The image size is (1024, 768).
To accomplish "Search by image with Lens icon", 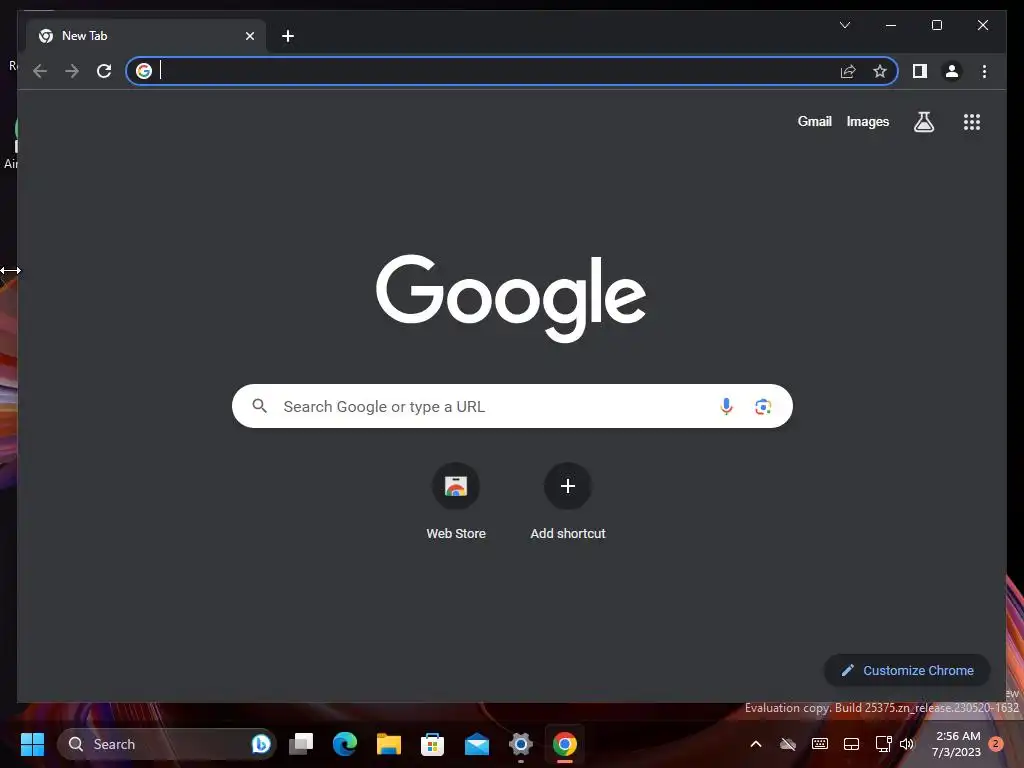I will (x=763, y=407).
